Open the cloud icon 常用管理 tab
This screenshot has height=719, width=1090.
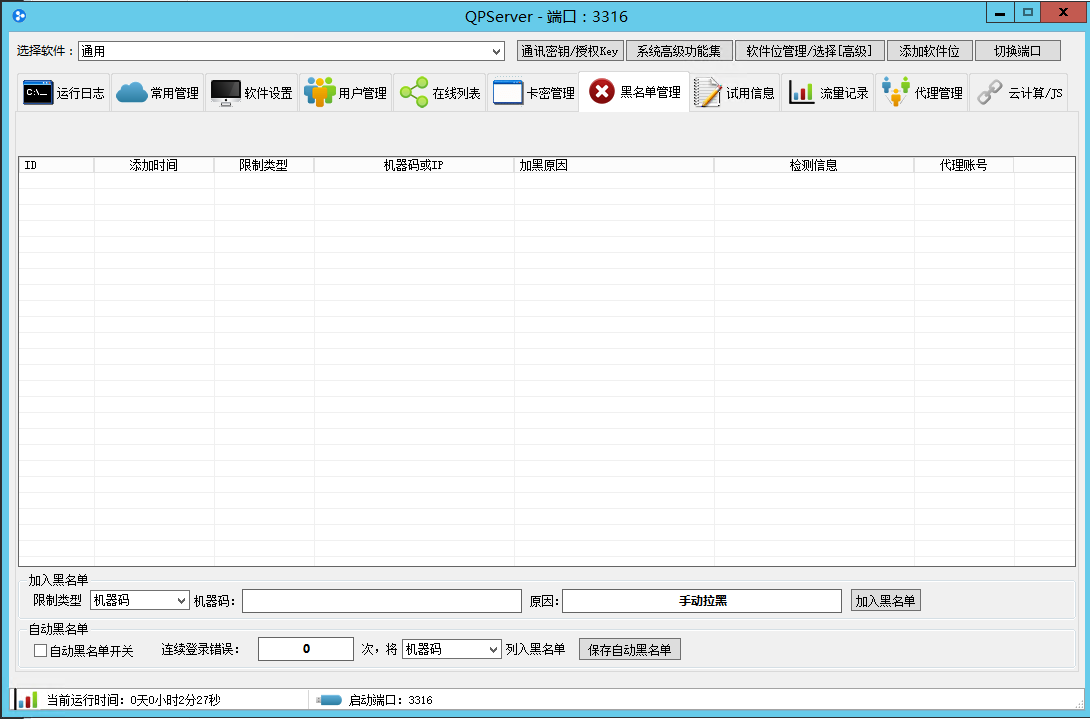pyautogui.click(x=131, y=93)
